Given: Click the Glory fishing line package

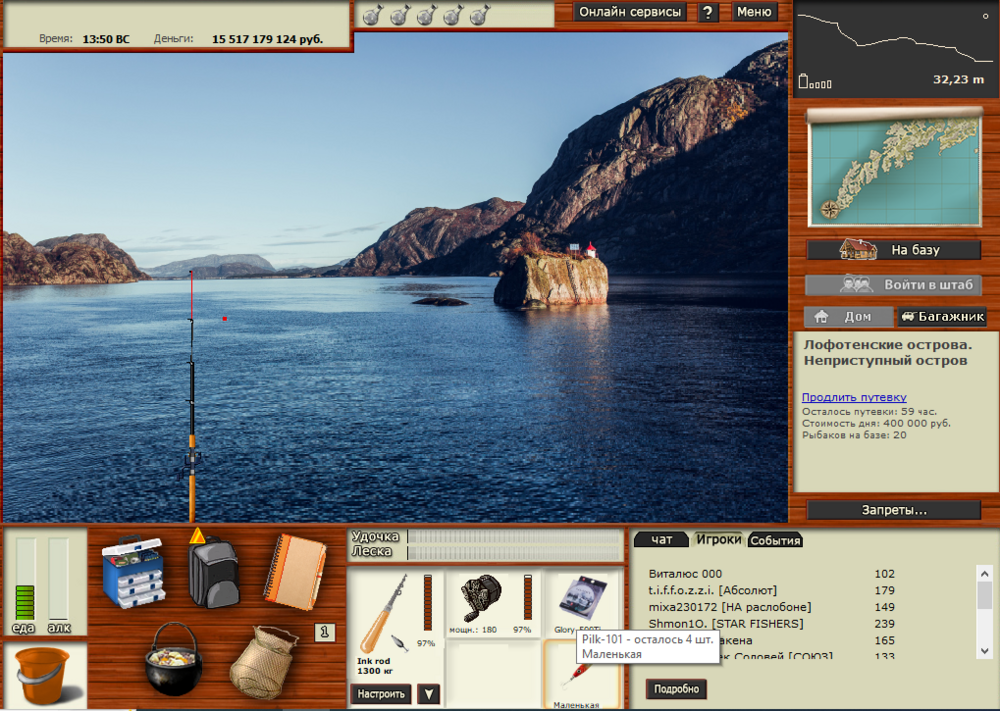Looking at the screenshot, I should 582,603.
